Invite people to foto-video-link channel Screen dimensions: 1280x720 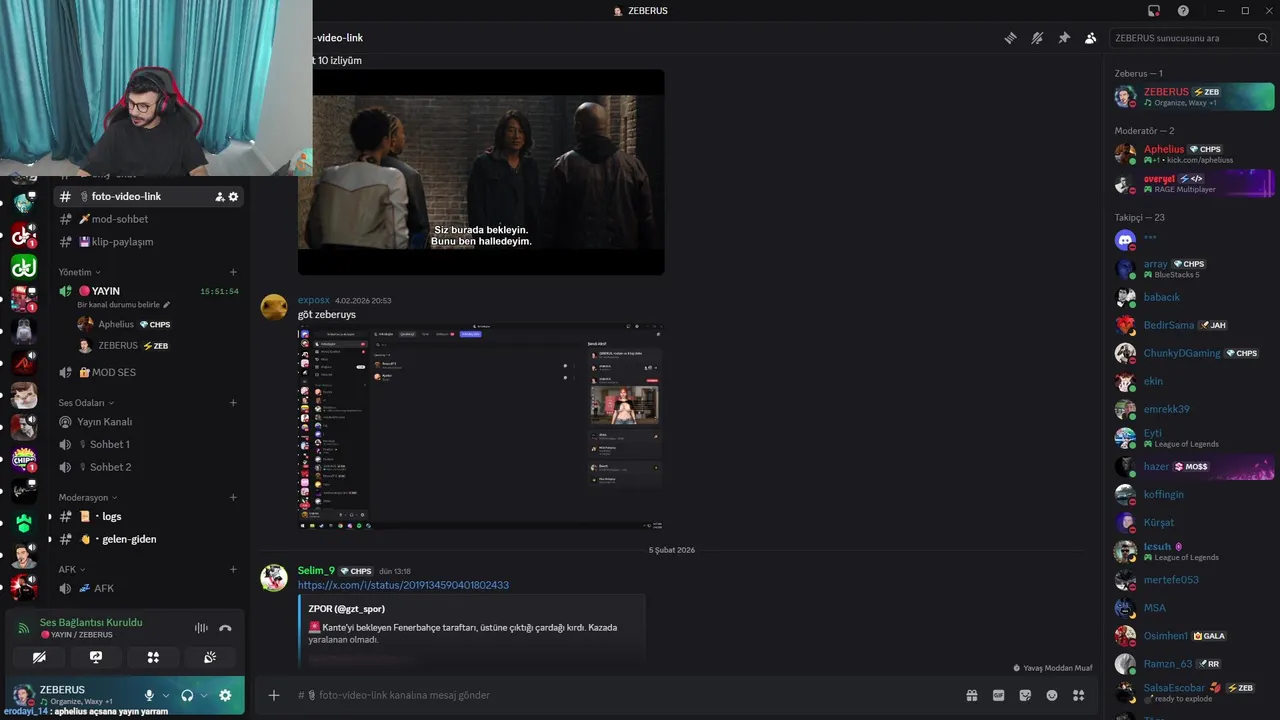(219, 197)
